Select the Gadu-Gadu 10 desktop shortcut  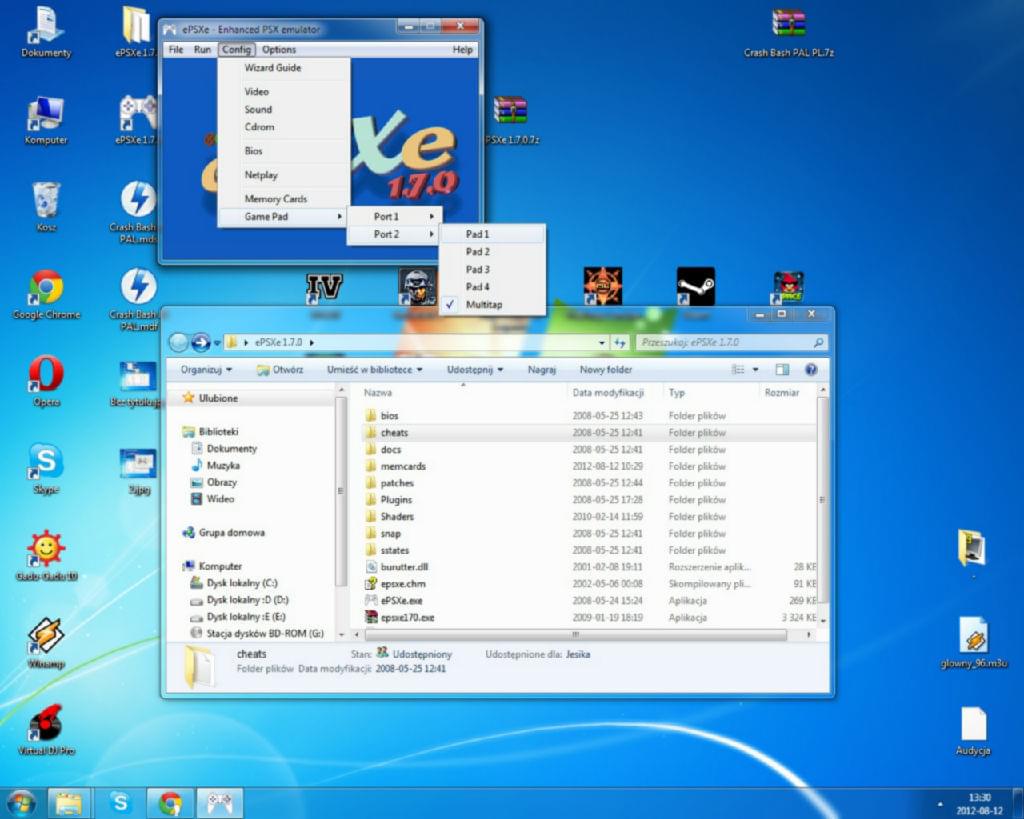46,556
